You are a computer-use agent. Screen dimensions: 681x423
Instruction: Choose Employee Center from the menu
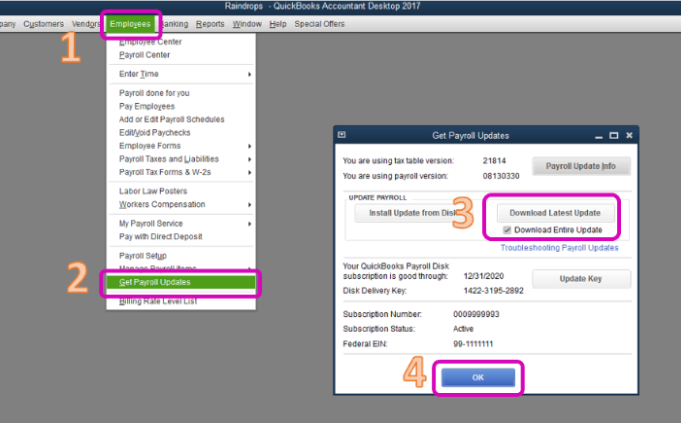click(x=150, y=42)
